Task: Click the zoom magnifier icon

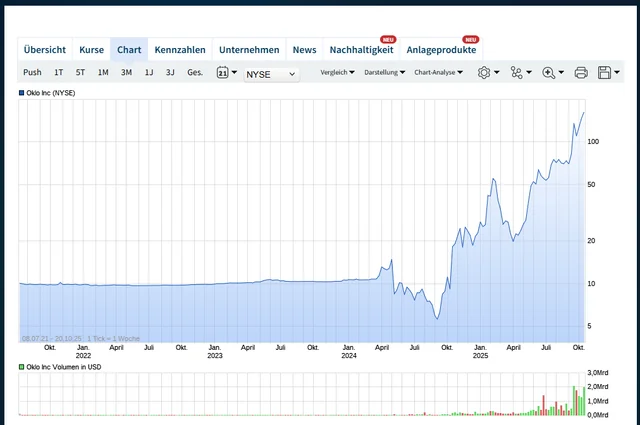Action: tap(550, 73)
